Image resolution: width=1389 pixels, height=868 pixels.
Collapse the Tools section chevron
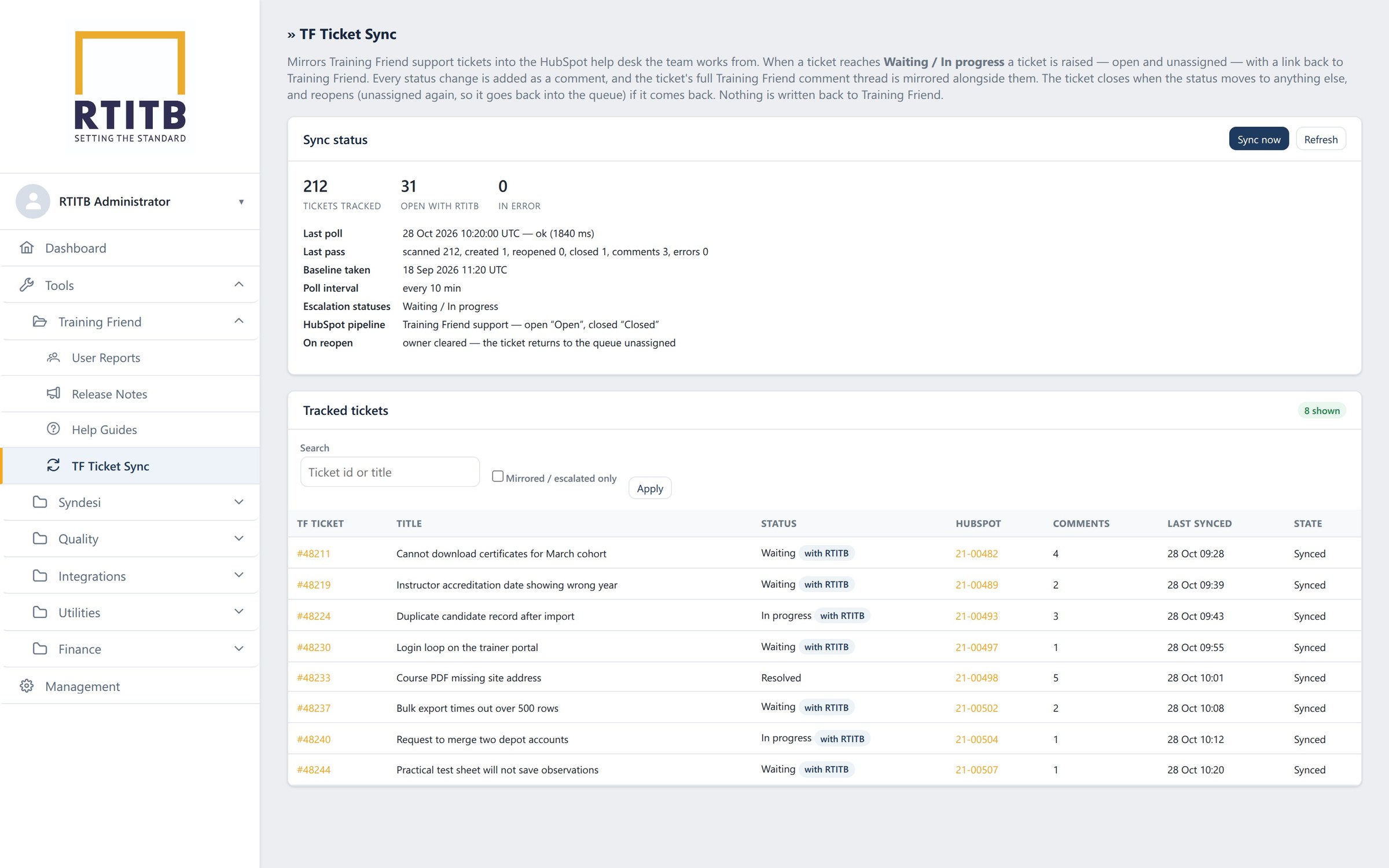[239, 284]
